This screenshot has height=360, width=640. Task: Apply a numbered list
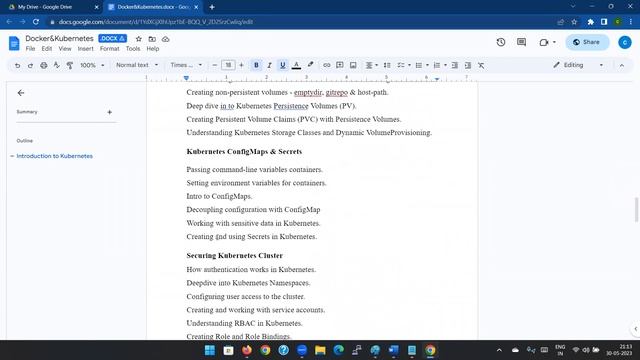[x=437, y=65]
